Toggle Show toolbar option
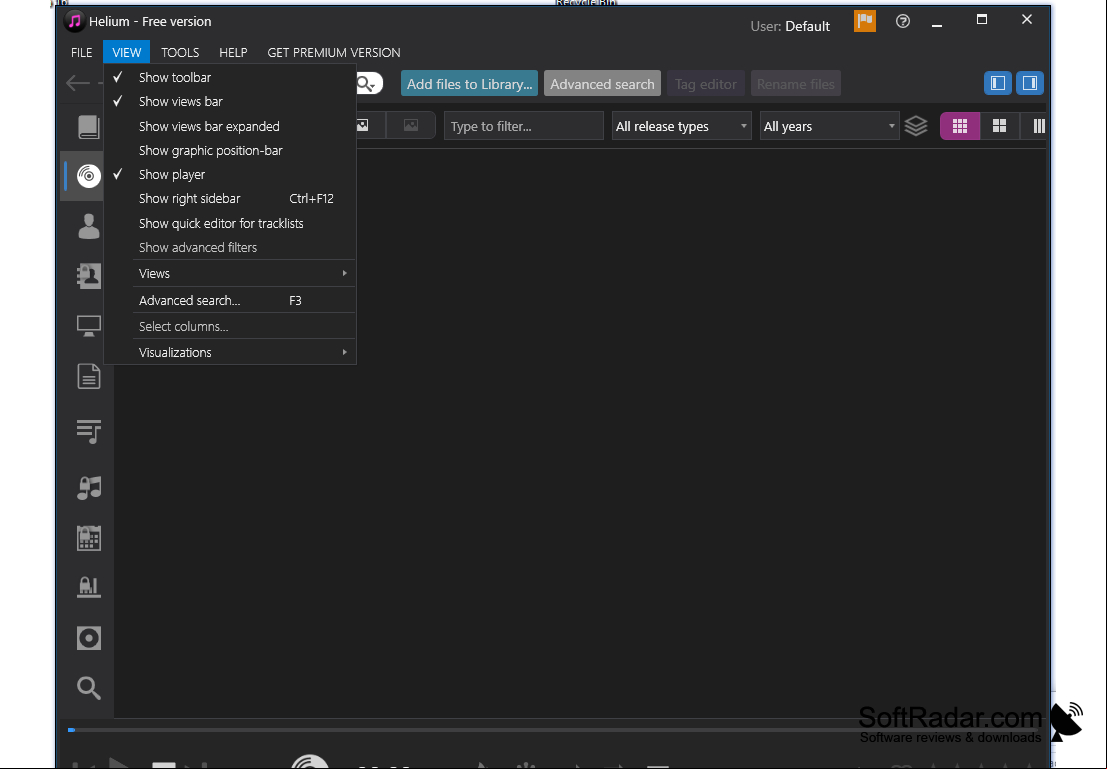This screenshot has height=769, width=1107. coord(229,78)
